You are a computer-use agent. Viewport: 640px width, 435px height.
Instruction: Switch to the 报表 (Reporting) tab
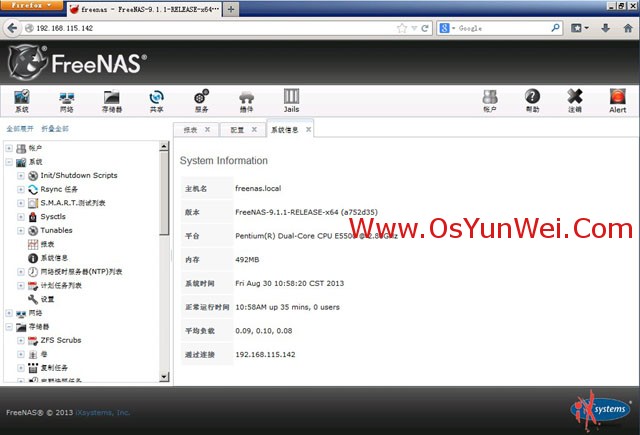[x=191, y=130]
